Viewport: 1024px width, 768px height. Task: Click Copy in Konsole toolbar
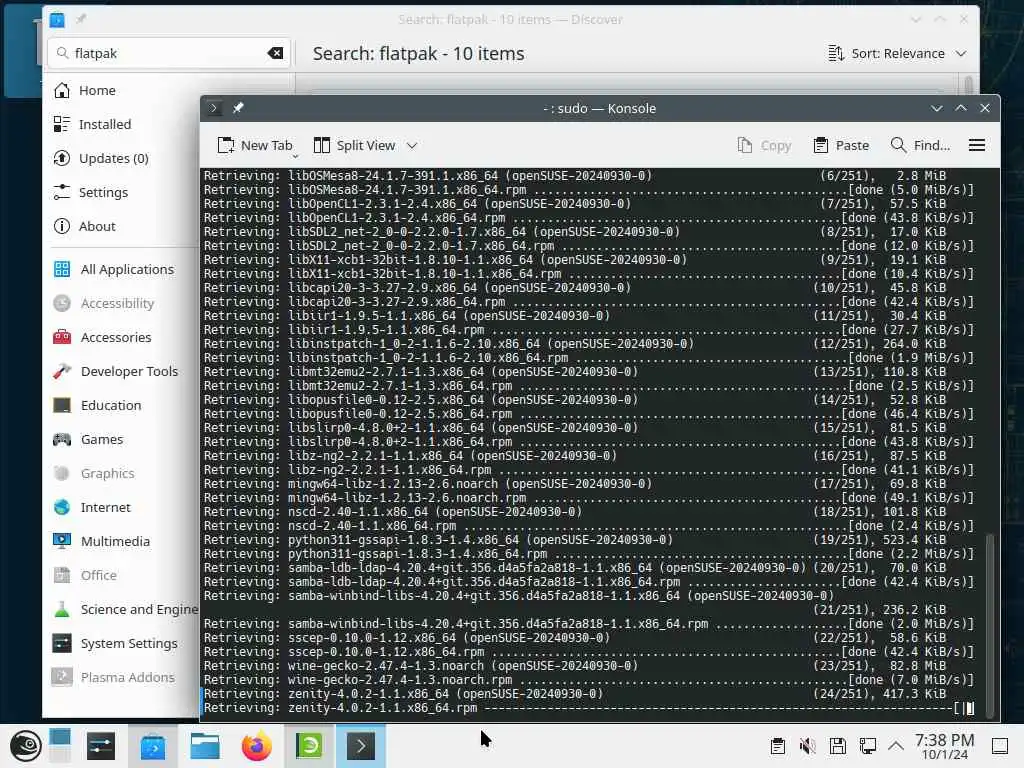coord(763,145)
